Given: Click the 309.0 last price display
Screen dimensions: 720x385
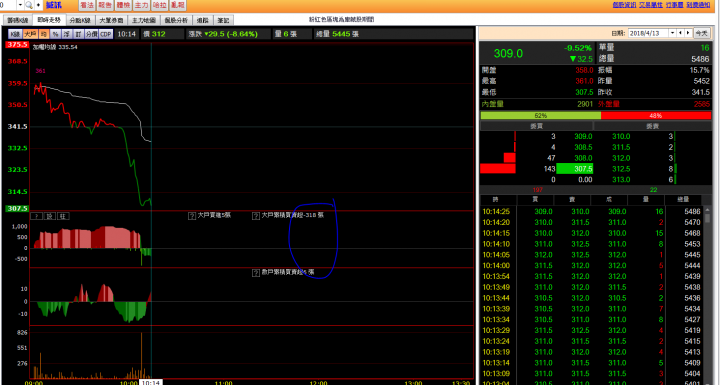Looking at the screenshot, I should [508, 53].
